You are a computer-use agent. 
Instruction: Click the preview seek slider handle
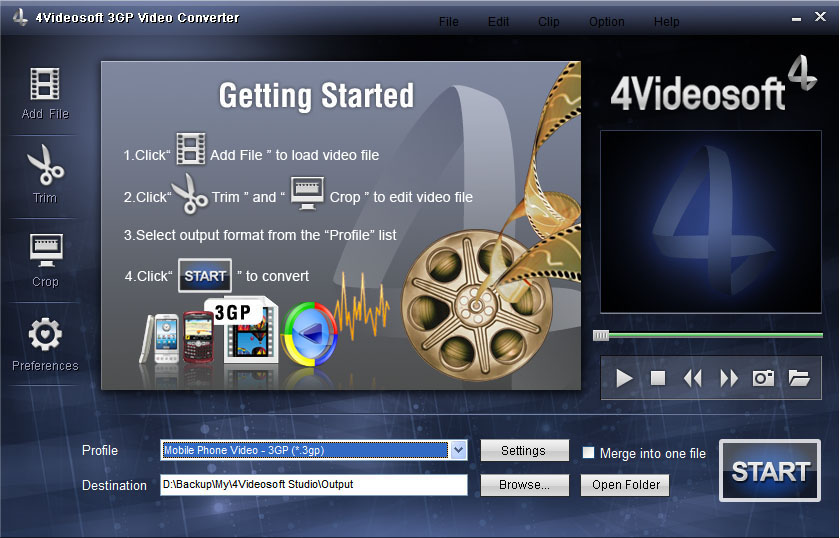pos(601,335)
